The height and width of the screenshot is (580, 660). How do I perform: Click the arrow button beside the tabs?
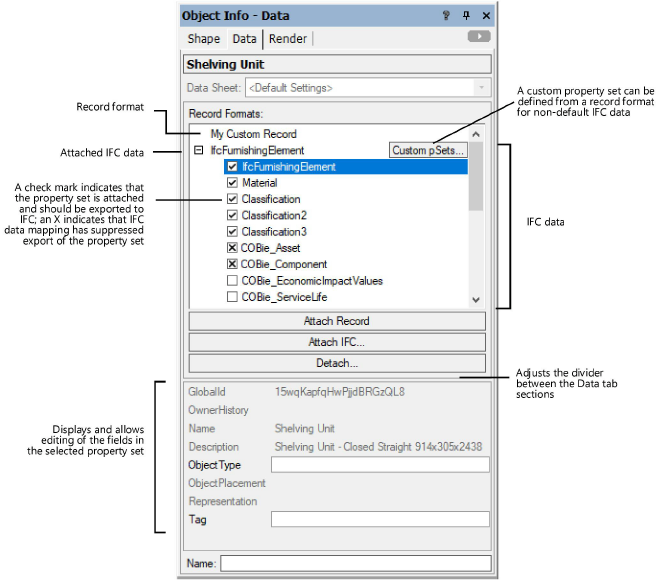click(479, 37)
